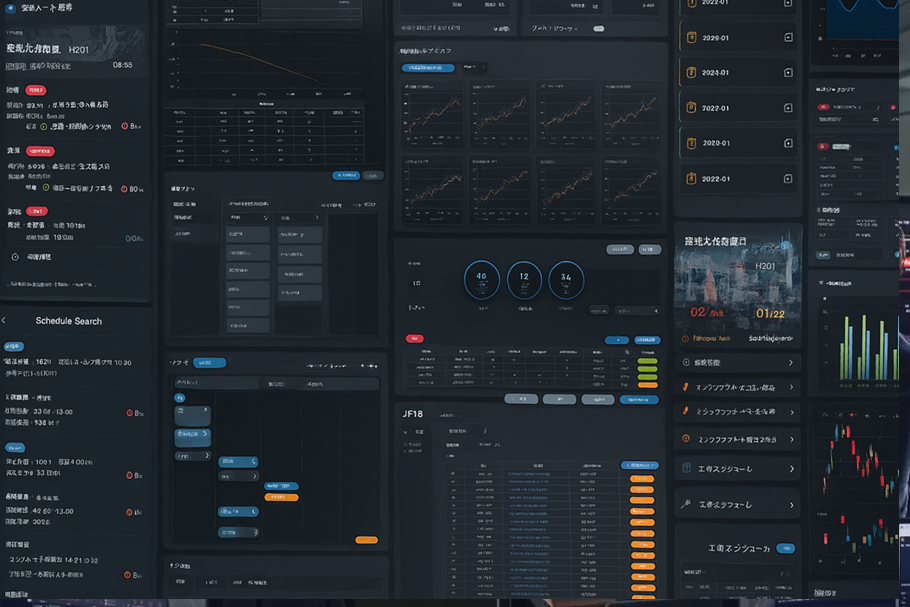This screenshot has height=607, width=910.
Task: Click the clipboard icon beside 2029-01
Action: click(691, 38)
